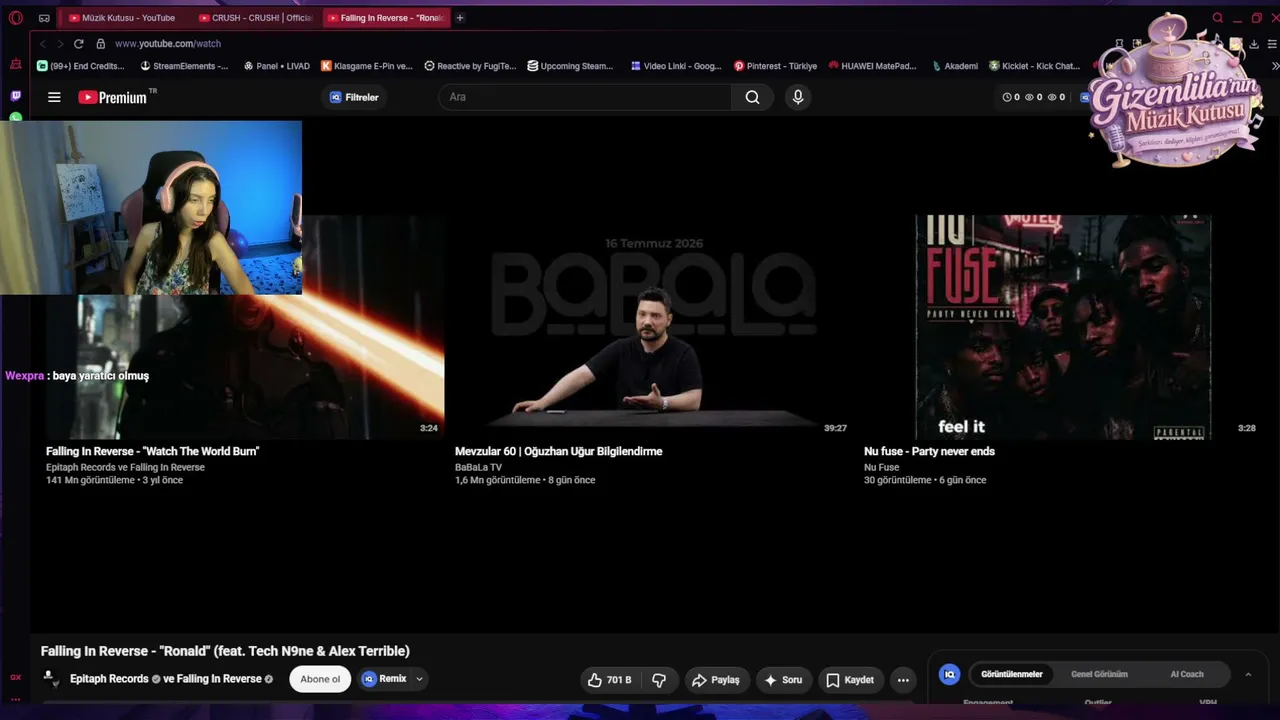Screen dimensions: 1280x720
Task: Open the StreamElements bookmark
Action: (x=184, y=66)
